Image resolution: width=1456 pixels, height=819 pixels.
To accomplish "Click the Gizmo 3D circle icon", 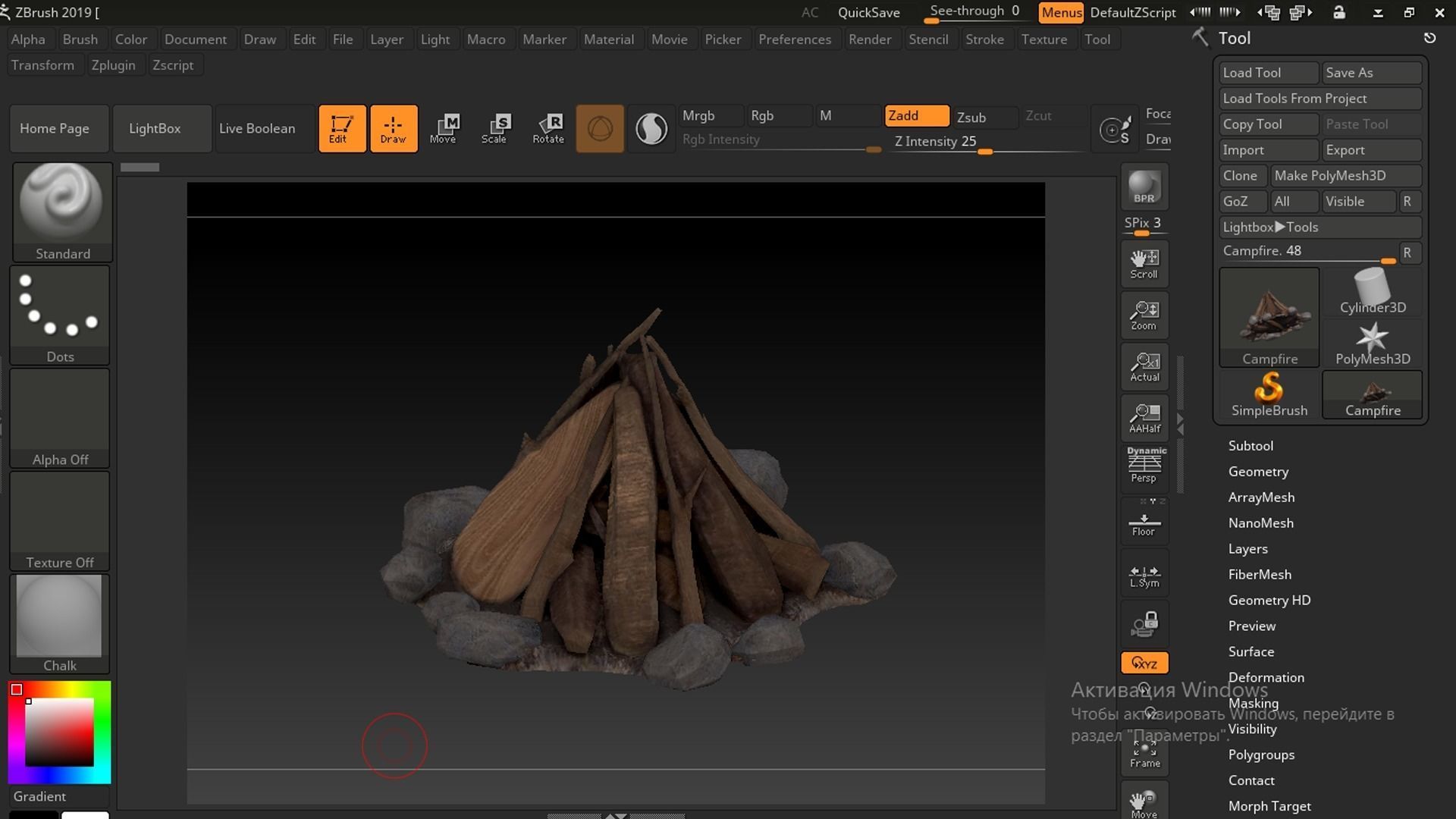I will 600,129.
